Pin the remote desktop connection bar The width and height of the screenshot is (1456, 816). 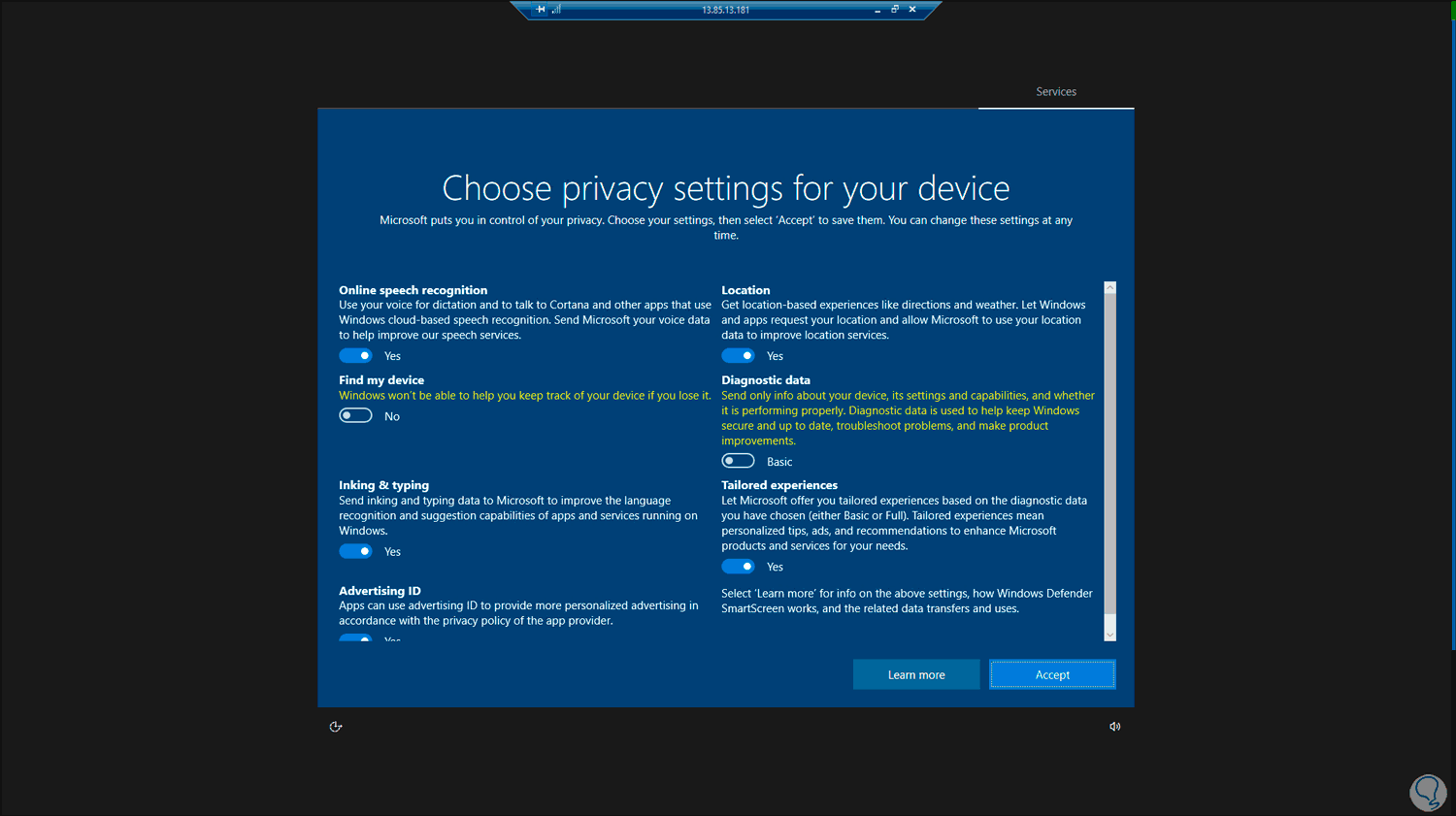pos(541,10)
